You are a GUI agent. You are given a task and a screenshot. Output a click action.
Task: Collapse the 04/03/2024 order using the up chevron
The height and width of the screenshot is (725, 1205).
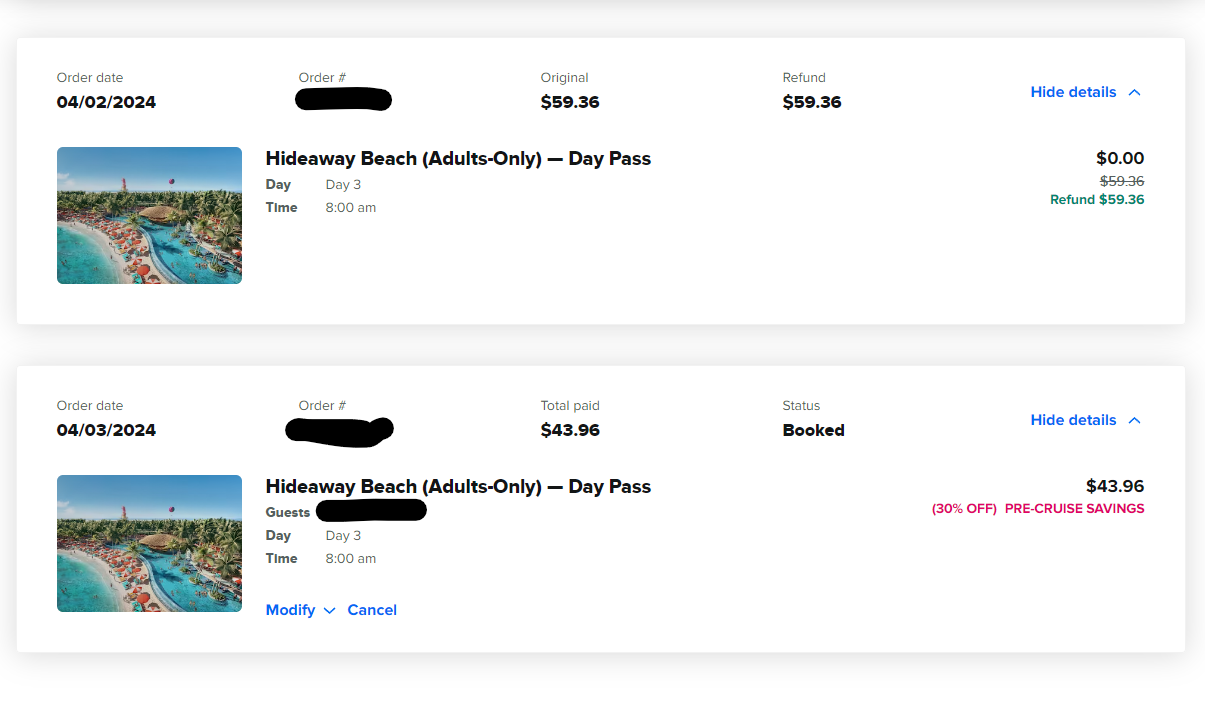pos(1134,420)
